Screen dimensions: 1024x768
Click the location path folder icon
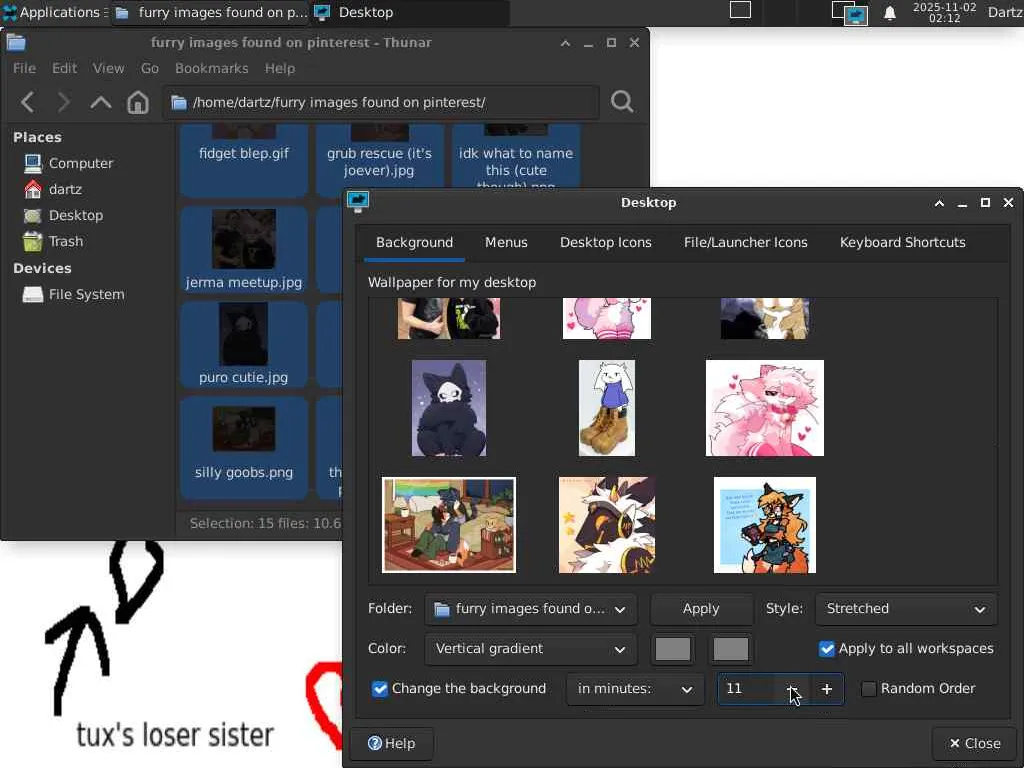pos(178,103)
